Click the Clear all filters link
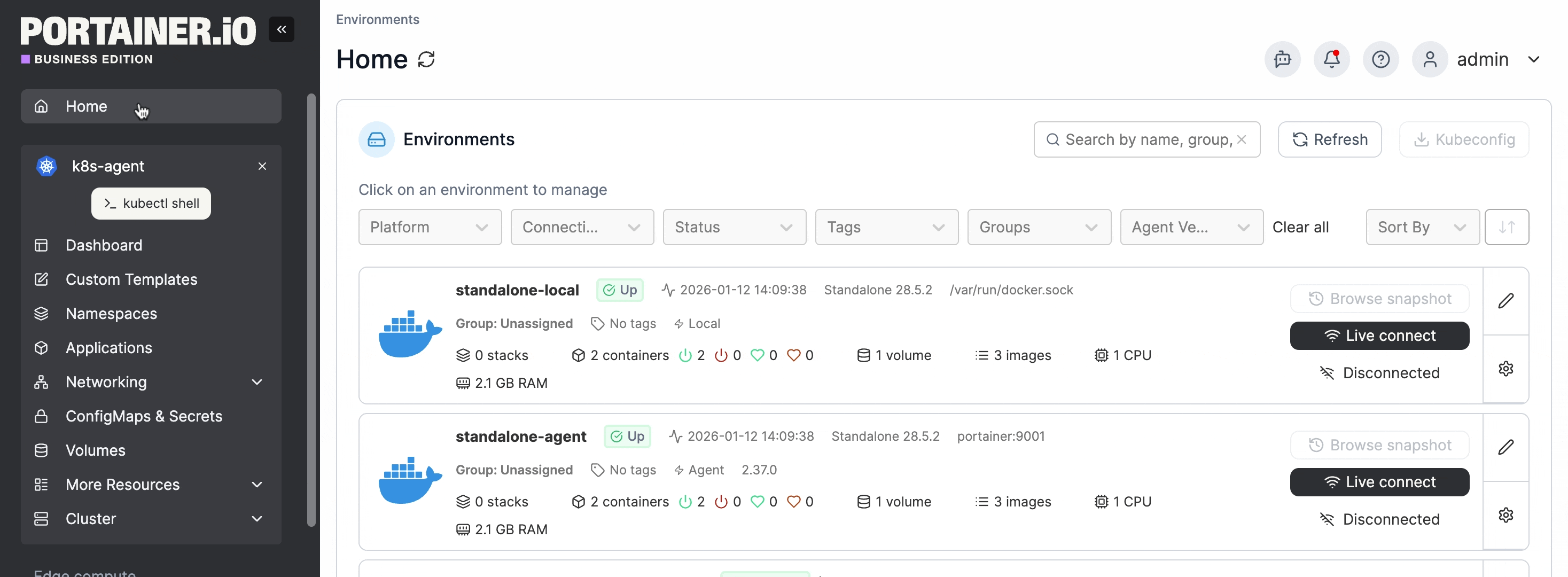The width and height of the screenshot is (1568, 577). click(1300, 227)
